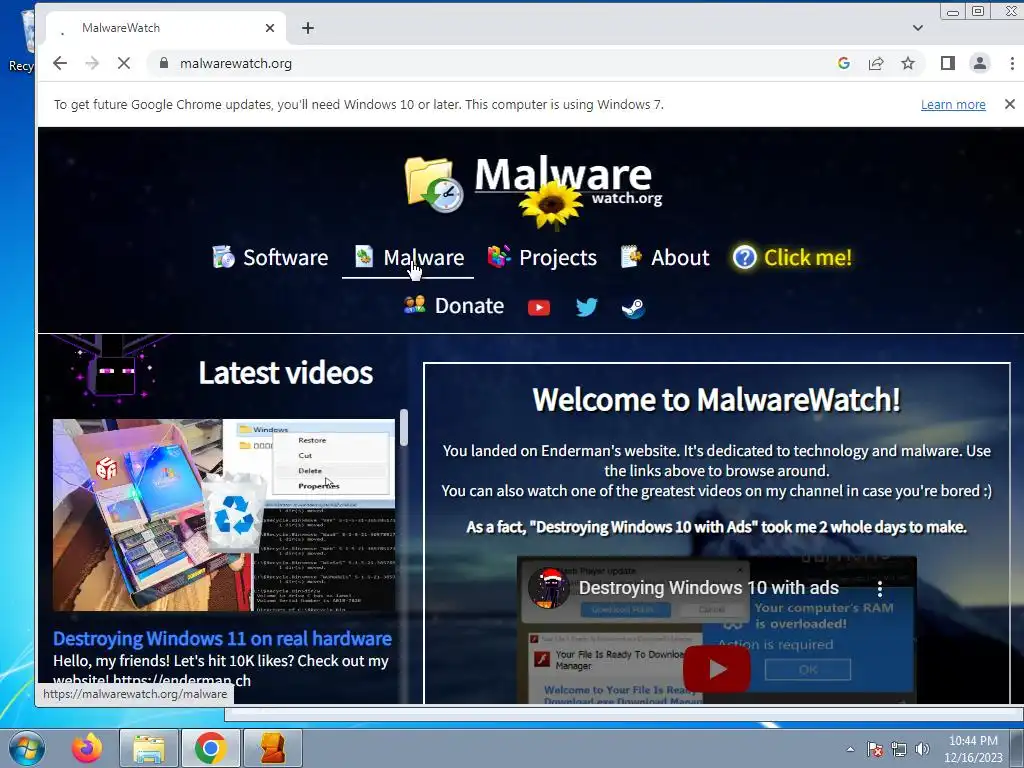Open 'Destroying Windows 11 on real hardware' title
The height and width of the screenshot is (768, 1024).
222,639
